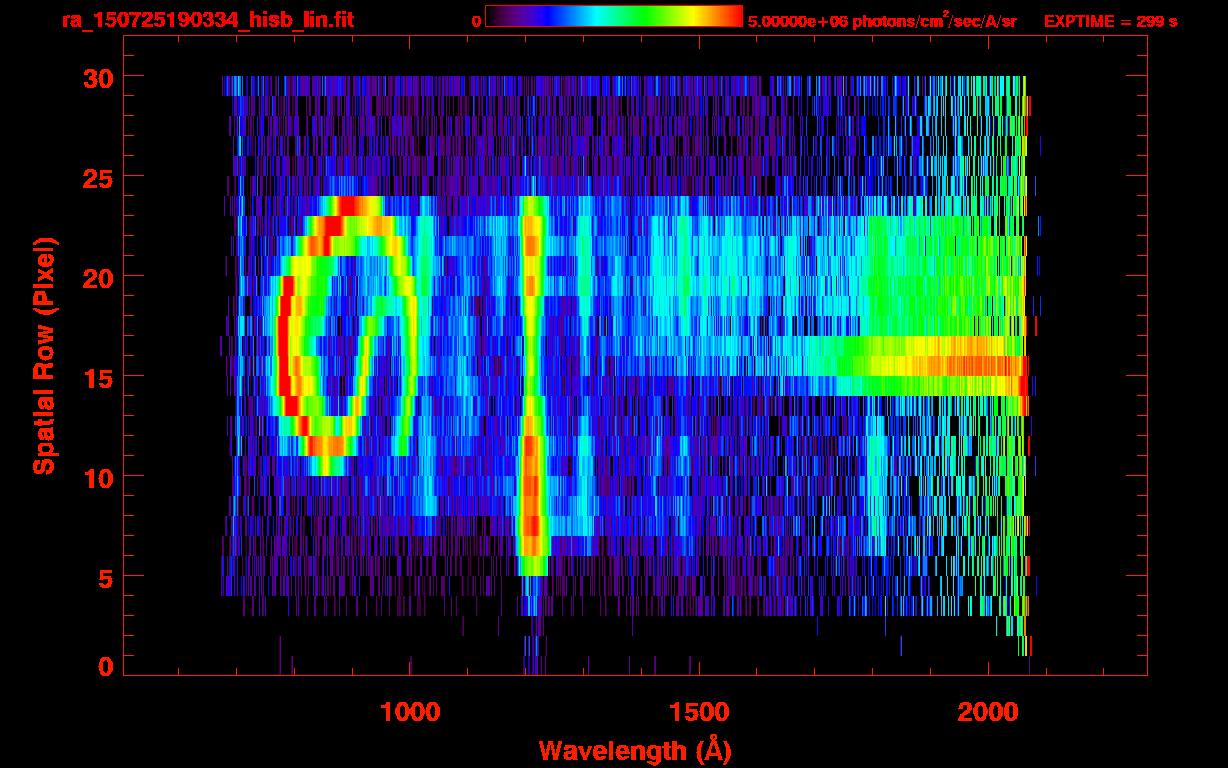Click the y-axis tick label 30
This screenshot has height=768, width=1228.
click(x=96, y=77)
